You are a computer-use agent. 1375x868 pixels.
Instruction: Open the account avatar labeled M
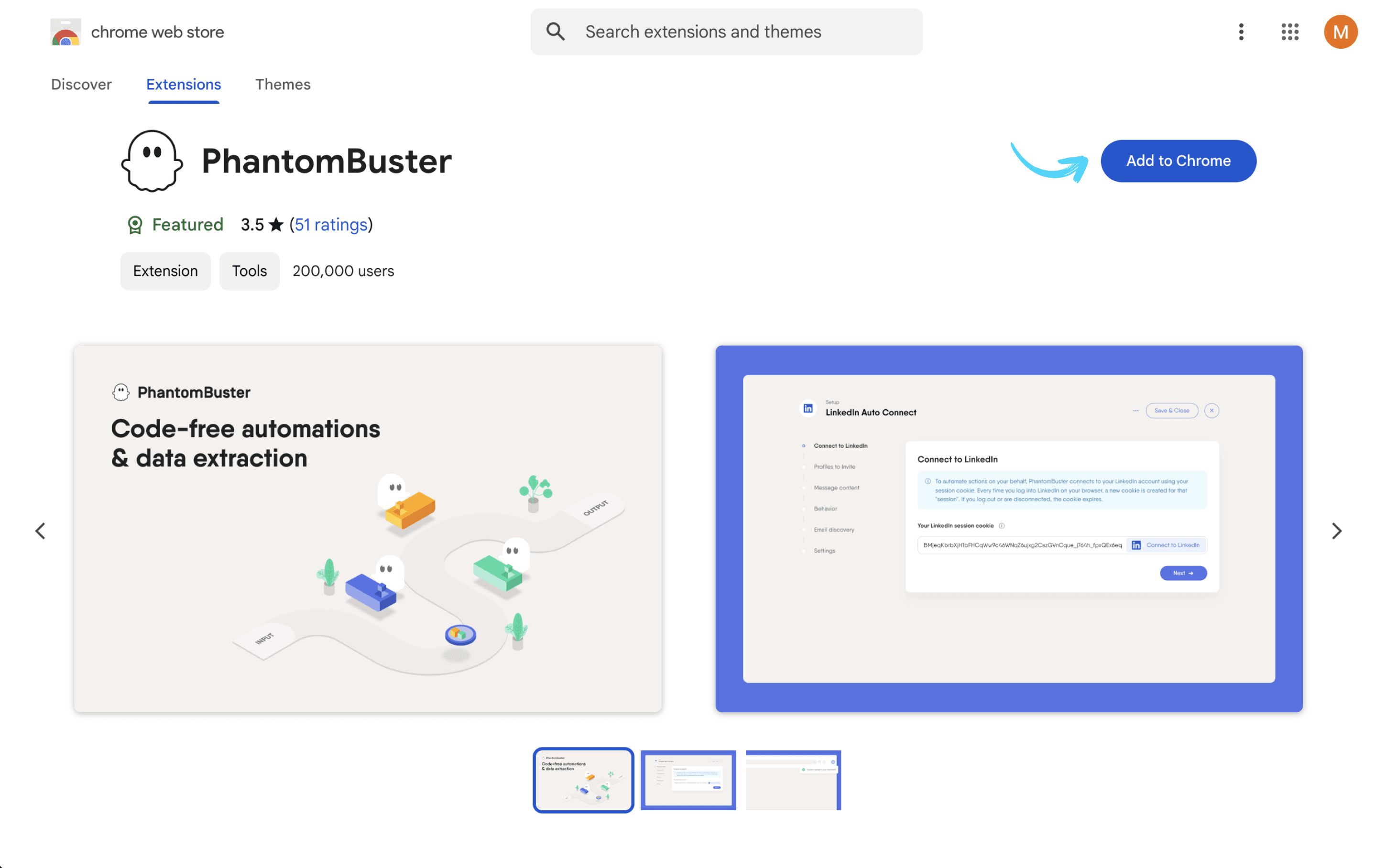click(1340, 32)
